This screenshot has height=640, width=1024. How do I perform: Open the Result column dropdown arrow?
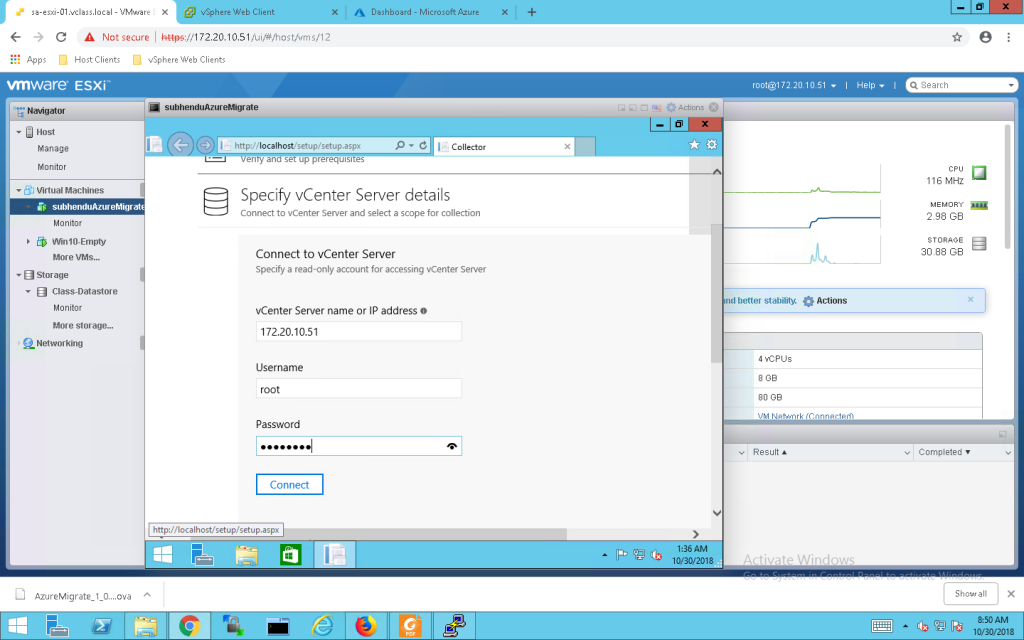pyautogui.click(x=907, y=453)
